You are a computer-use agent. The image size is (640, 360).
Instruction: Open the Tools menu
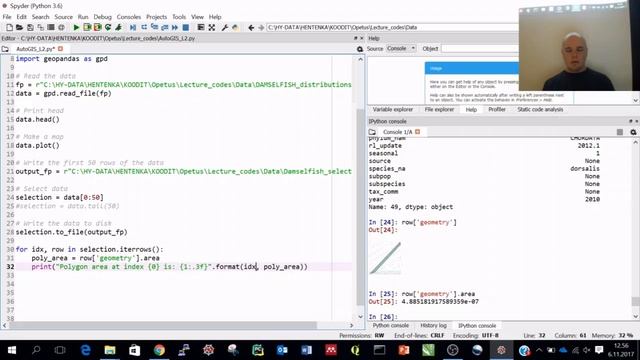[179, 17]
